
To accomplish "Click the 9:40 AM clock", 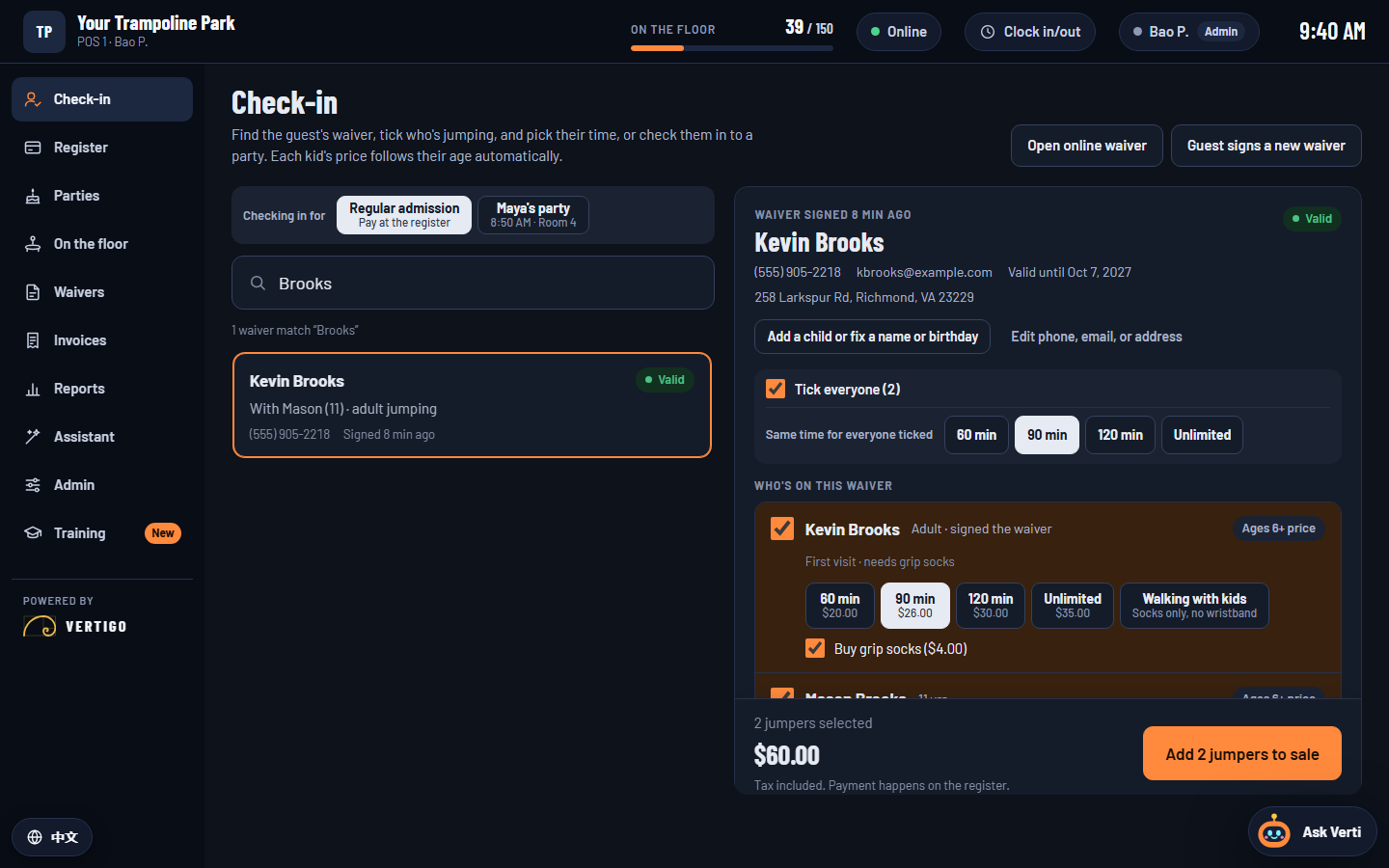I will click(1332, 32).
